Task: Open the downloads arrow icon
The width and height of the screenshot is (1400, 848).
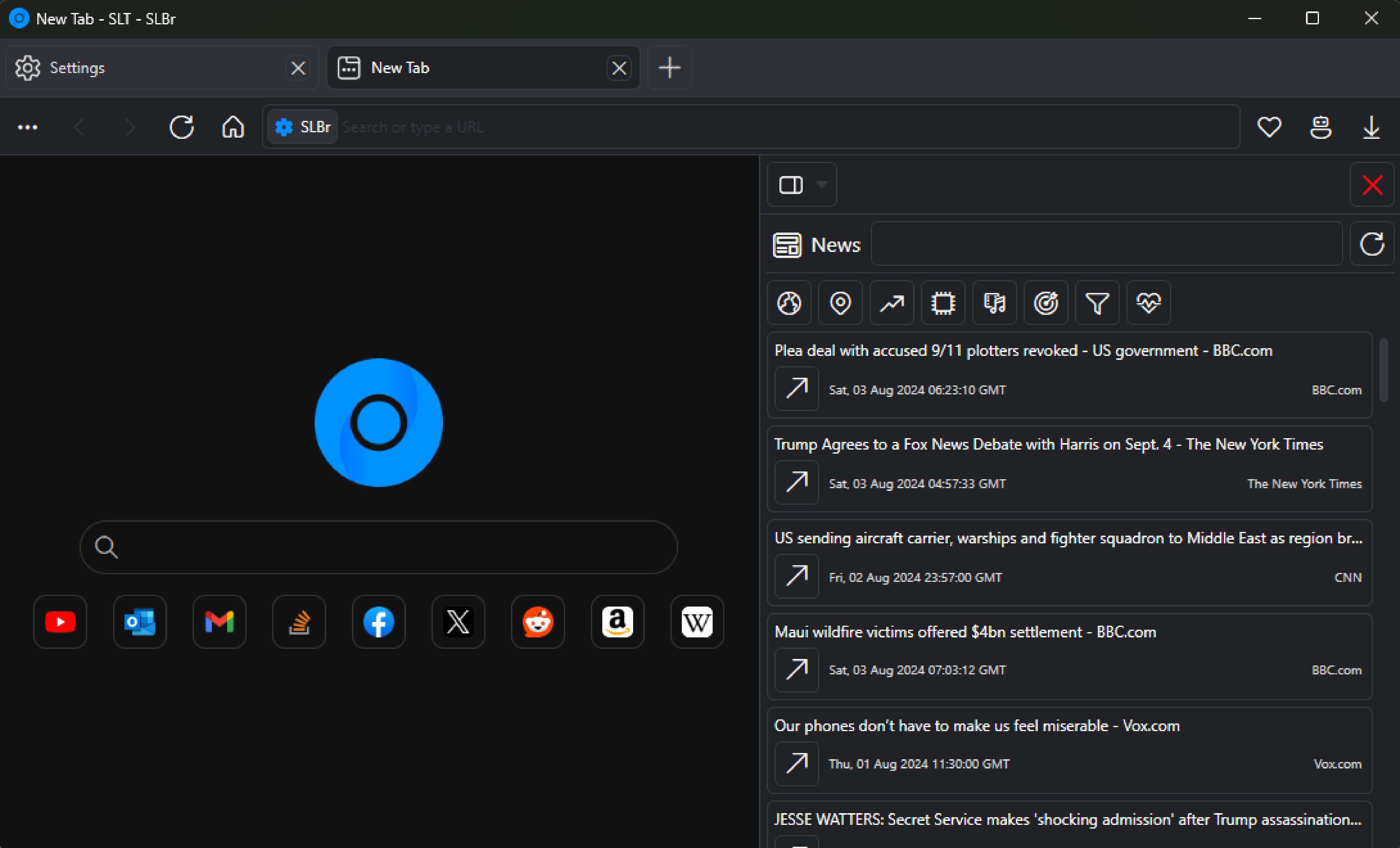Action: (1371, 127)
